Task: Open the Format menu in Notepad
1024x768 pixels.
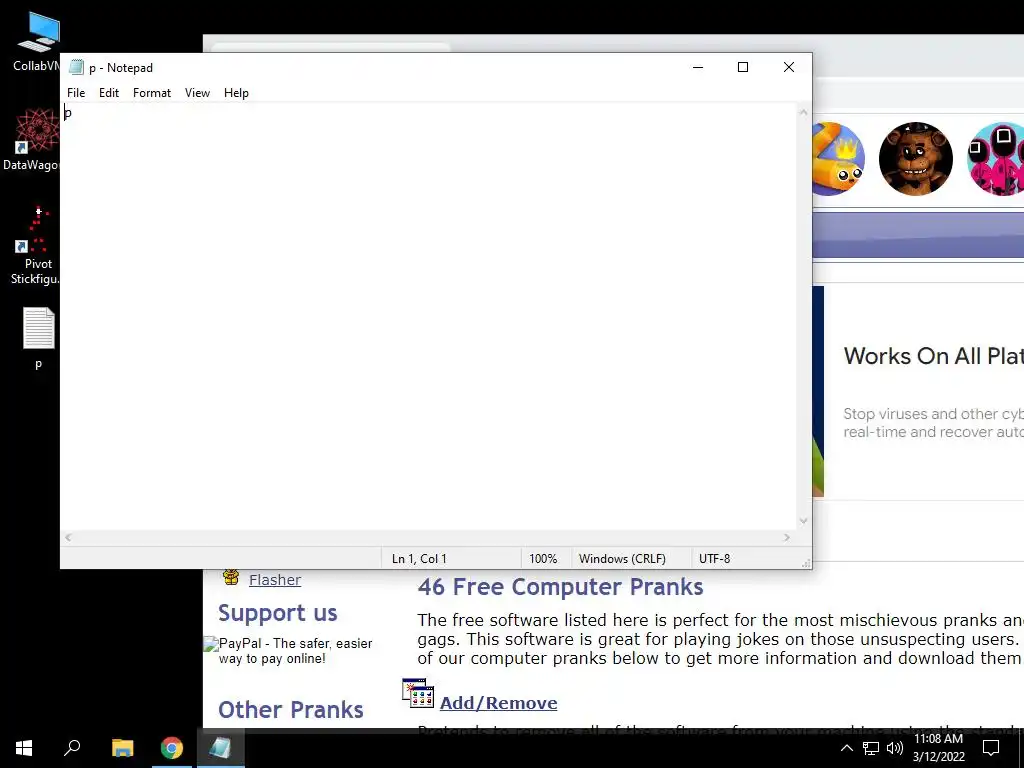Action: (152, 93)
